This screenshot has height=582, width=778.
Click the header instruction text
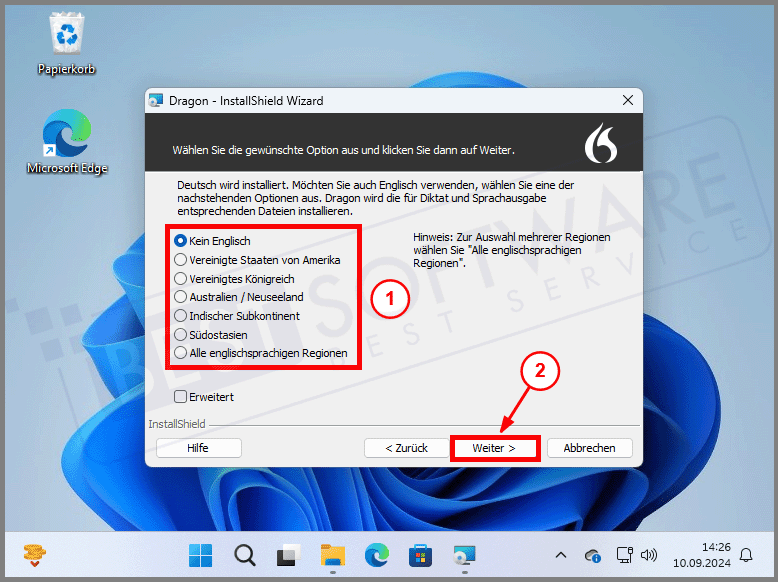tap(343, 150)
